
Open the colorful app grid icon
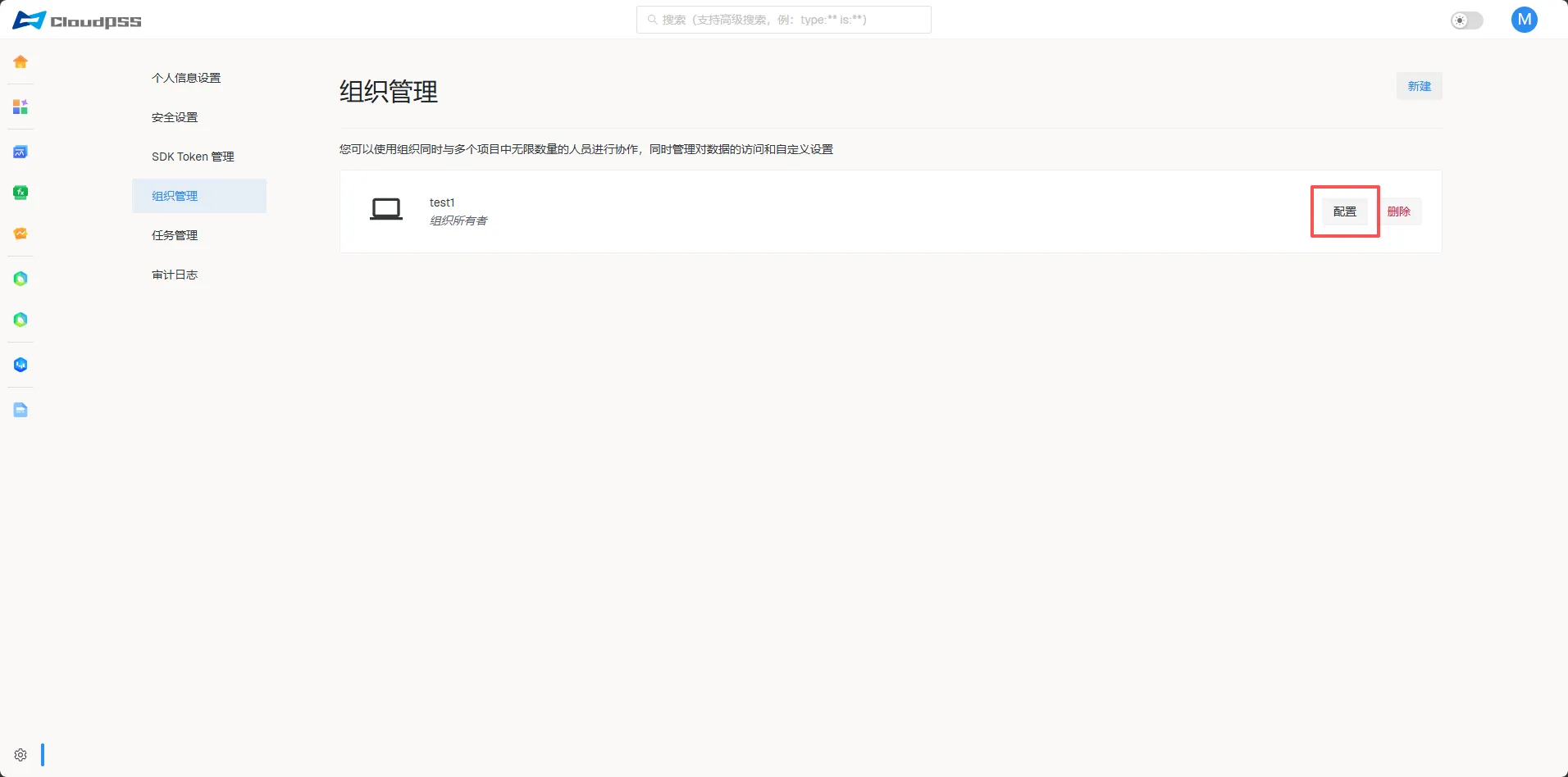click(x=21, y=107)
